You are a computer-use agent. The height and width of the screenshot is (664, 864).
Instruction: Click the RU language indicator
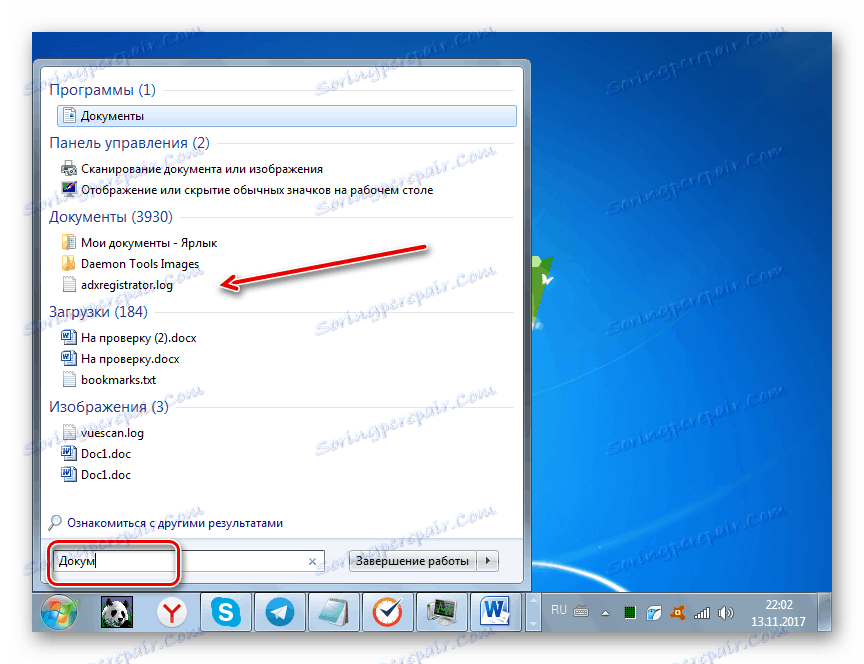coord(558,610)
